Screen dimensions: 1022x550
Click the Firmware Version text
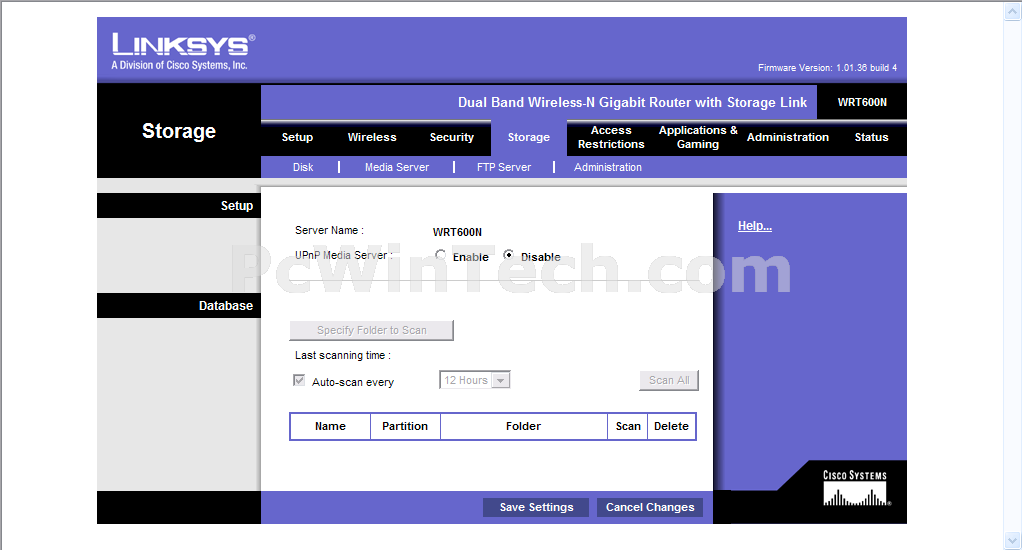point(827,68)
